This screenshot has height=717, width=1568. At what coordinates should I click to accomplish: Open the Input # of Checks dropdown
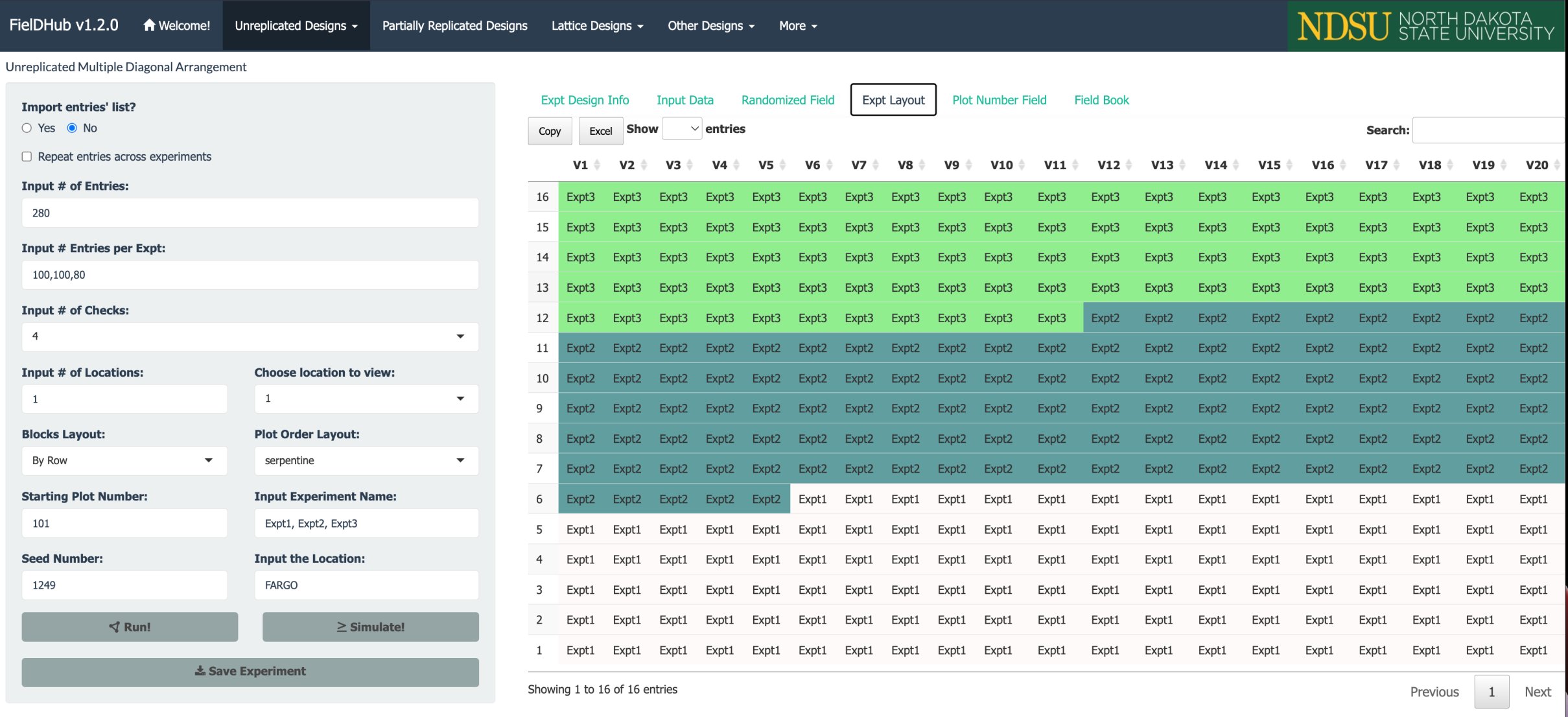click(250, 336)
